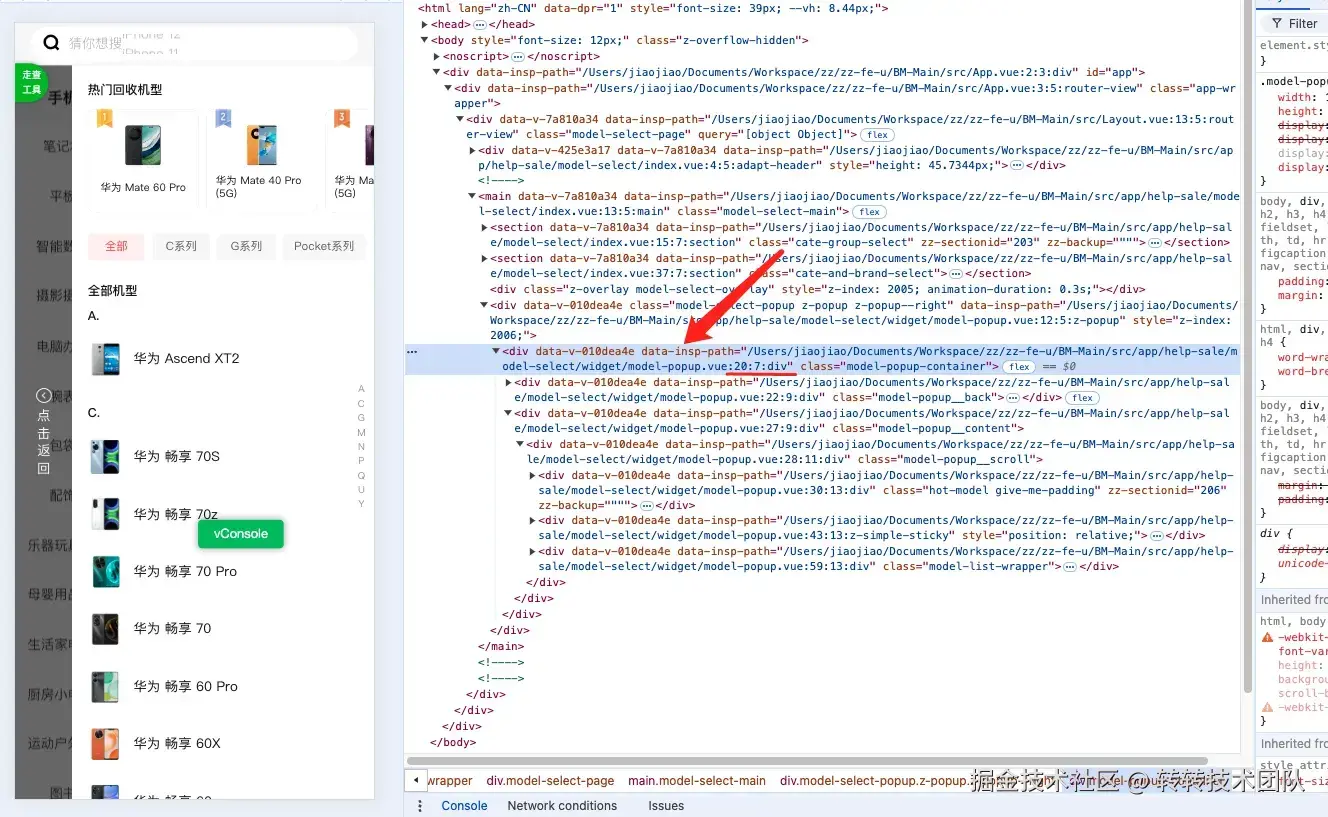Click the 华为 畅享 60X phone thumbnail

tap(105, 744)
